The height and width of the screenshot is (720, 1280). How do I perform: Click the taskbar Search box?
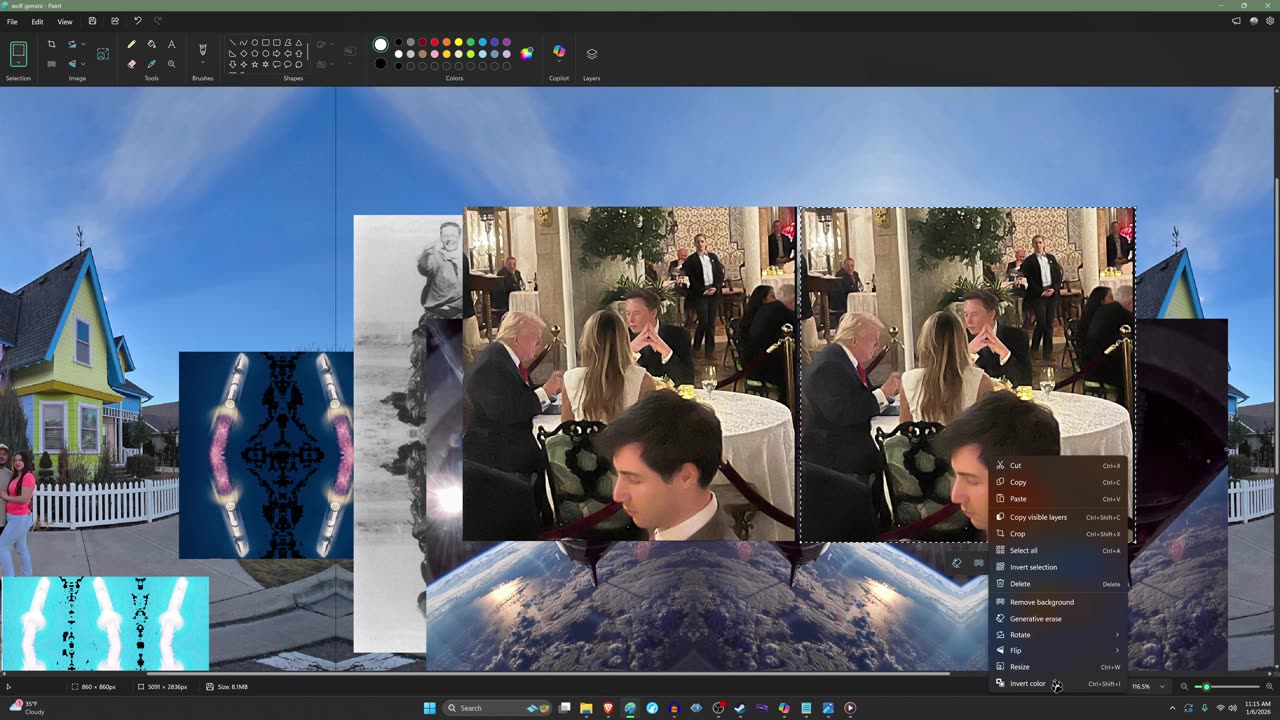(498, 708)
